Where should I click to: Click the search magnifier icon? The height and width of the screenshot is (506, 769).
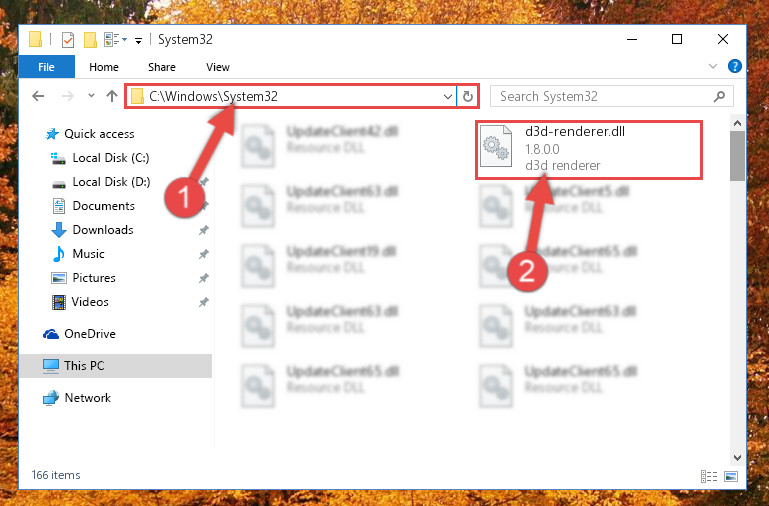pos(719,97)
